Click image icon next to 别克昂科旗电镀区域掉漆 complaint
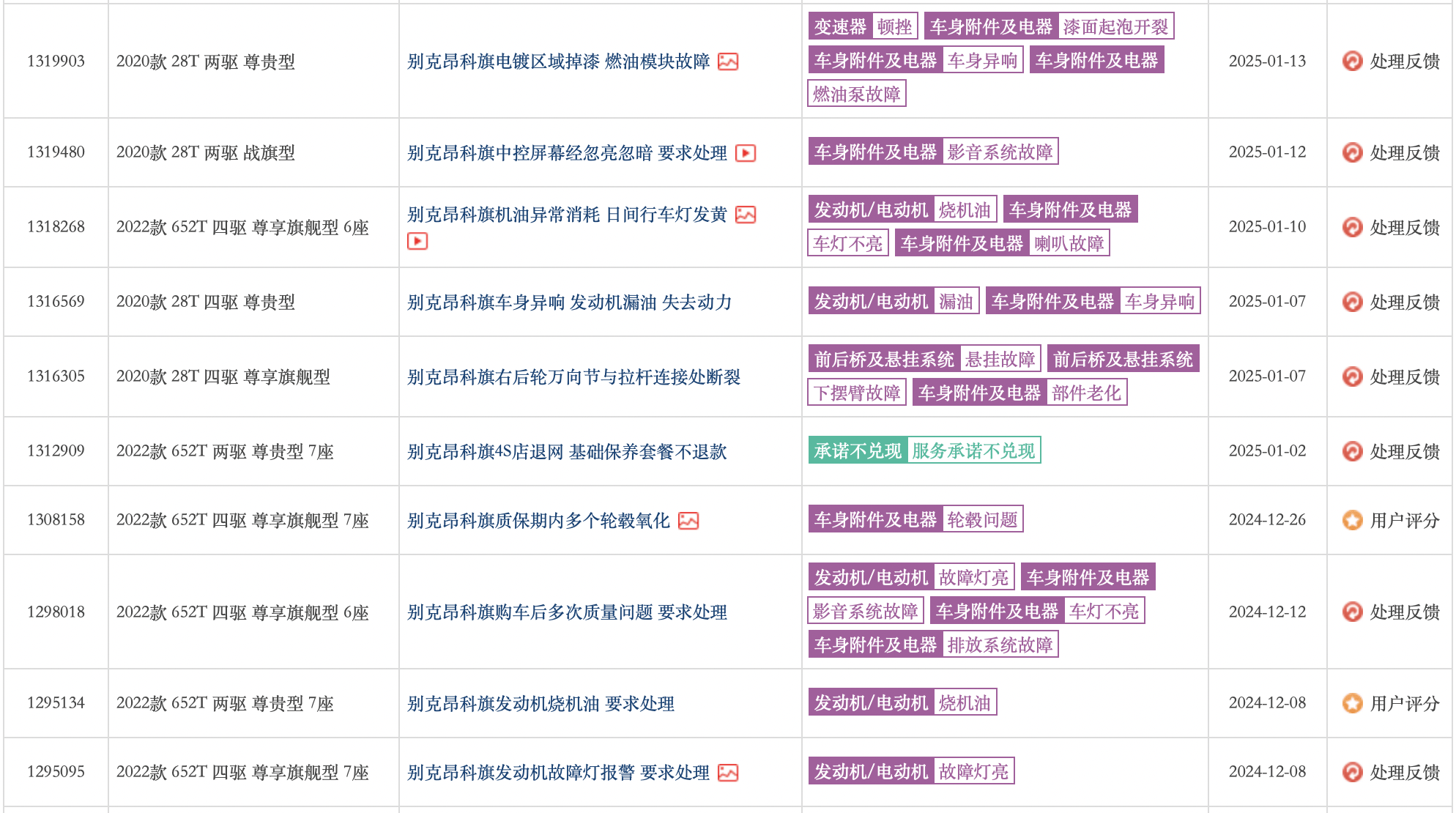The image size is (1456, 813). (x=728, y=62)
